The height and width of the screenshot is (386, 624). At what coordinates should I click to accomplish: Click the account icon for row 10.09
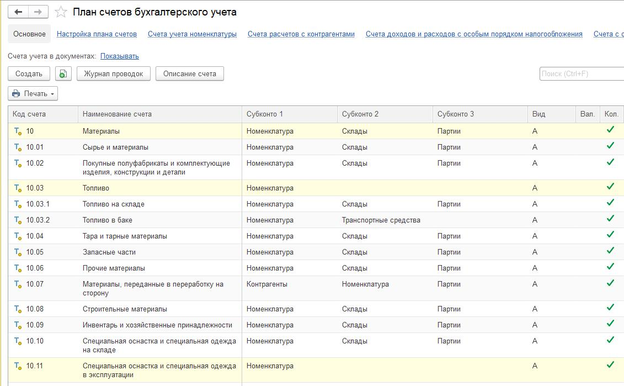(x=18, y=325)
